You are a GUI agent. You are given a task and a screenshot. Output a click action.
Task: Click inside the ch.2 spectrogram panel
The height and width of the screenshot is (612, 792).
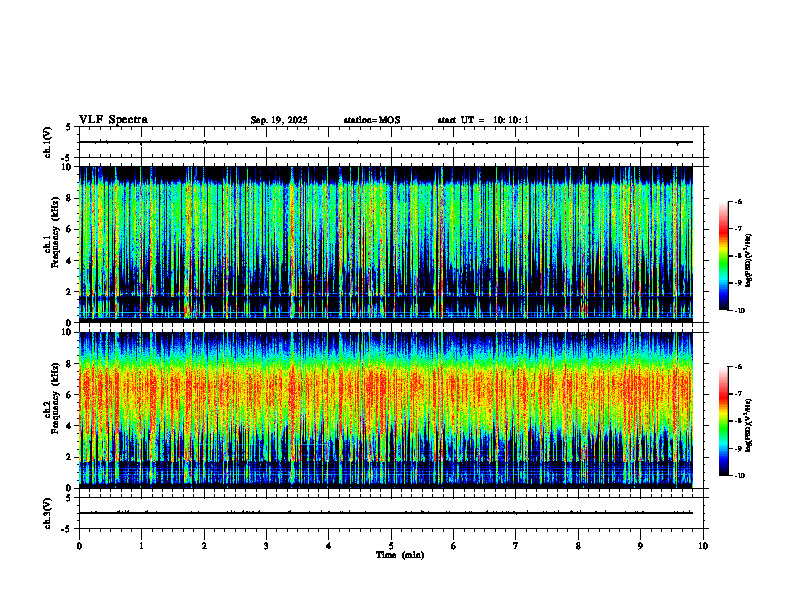pos(386,410)
